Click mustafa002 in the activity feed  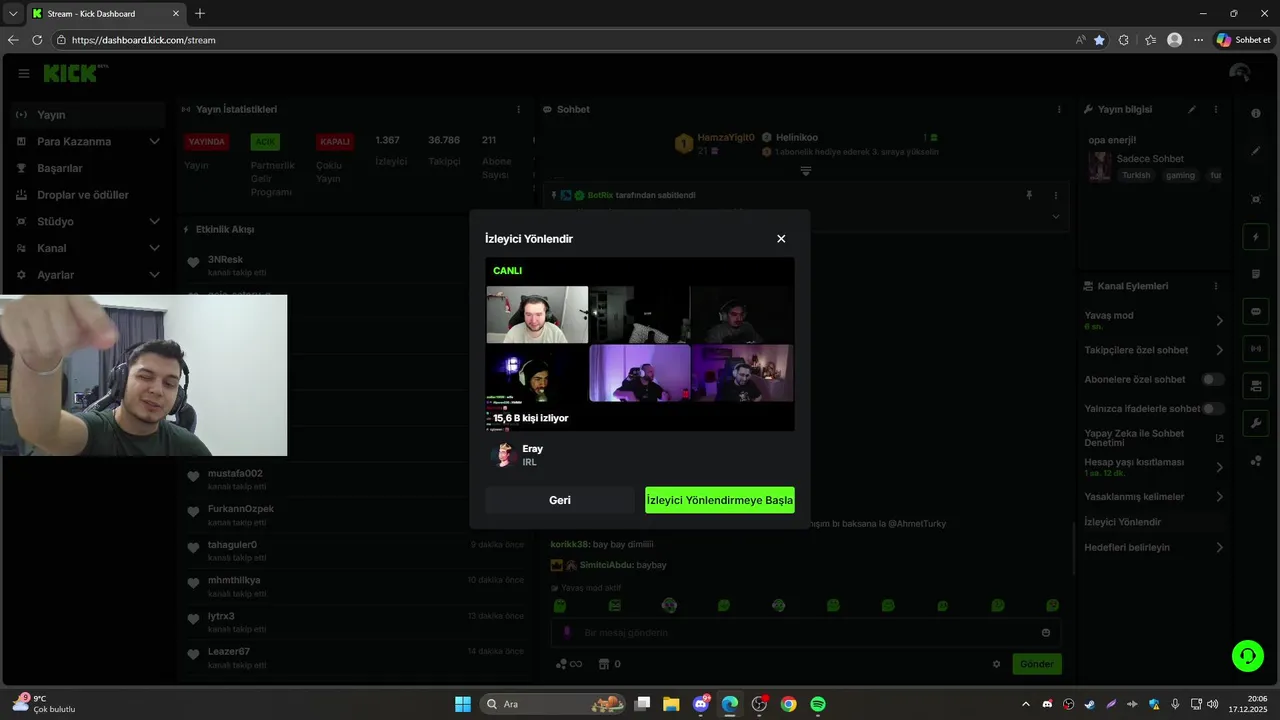tap(235, 473)
